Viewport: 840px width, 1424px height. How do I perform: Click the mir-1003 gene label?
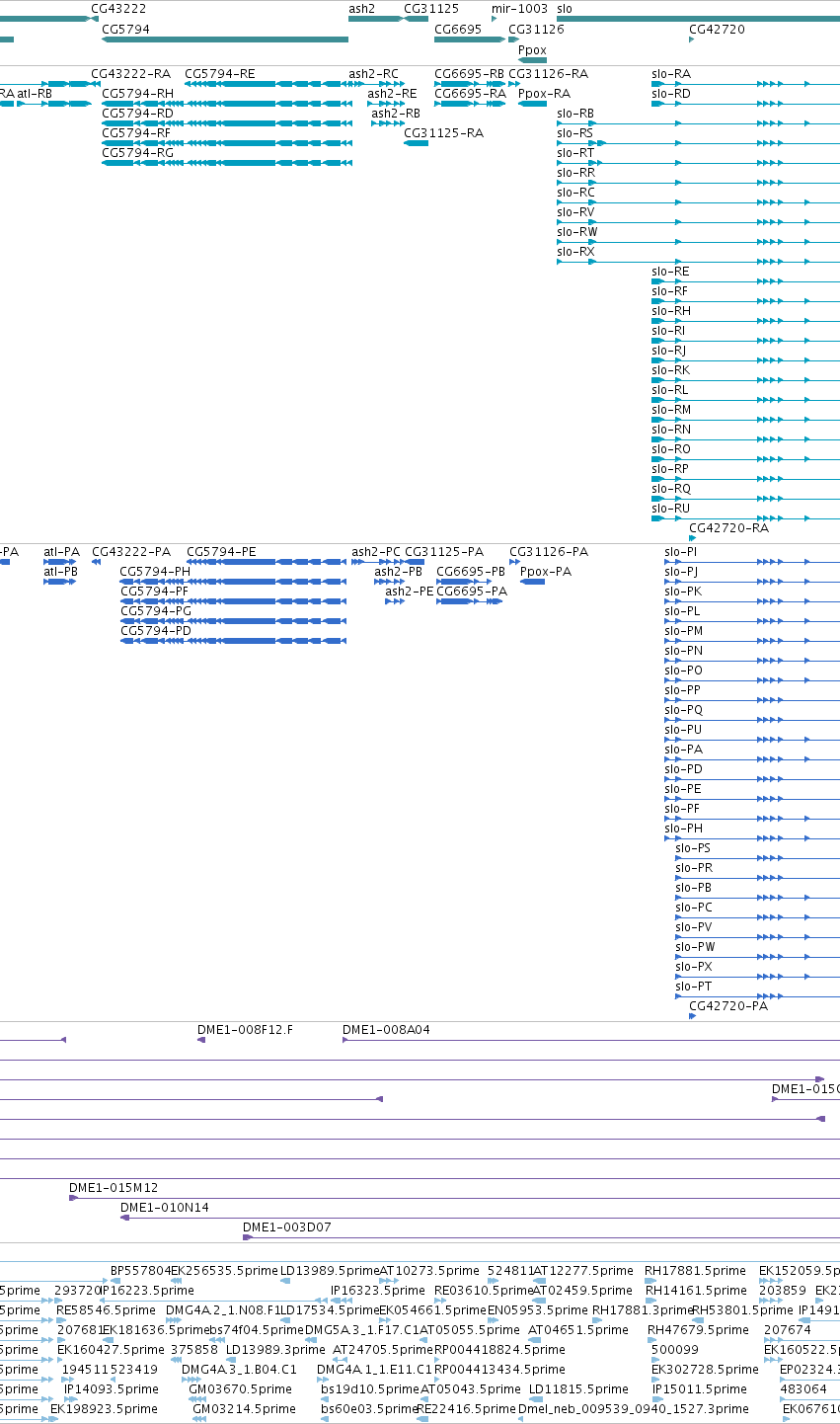tap(519, 8)
